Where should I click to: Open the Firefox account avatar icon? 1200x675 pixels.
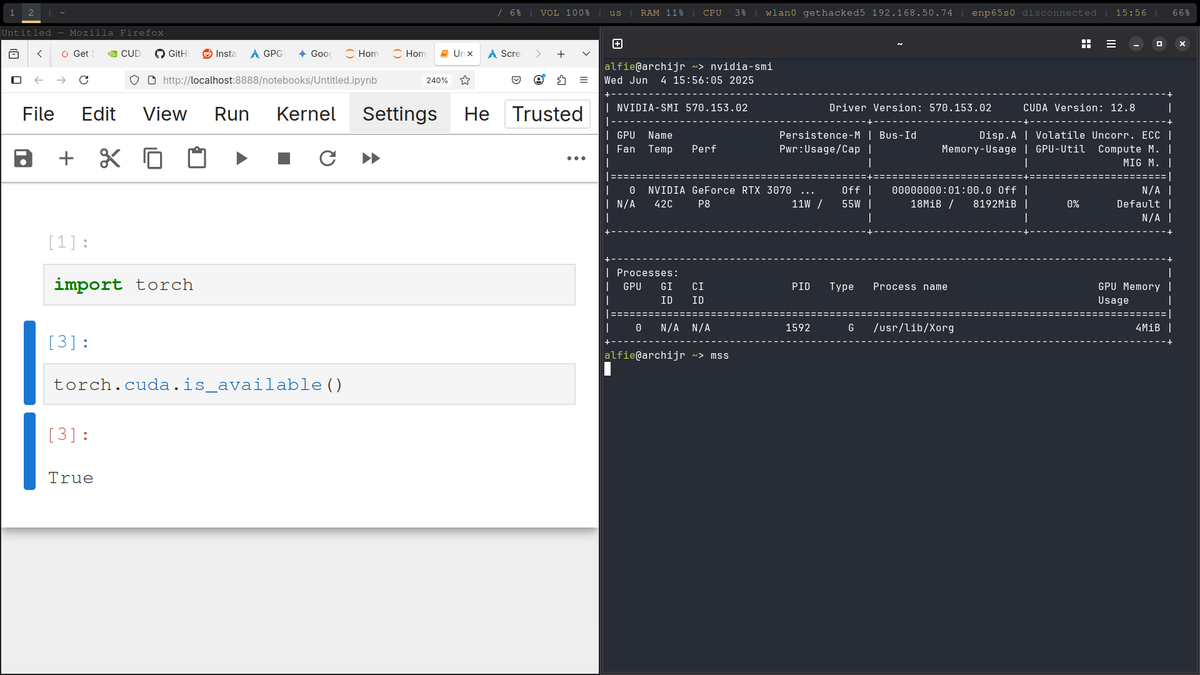(x=539, y=80)
